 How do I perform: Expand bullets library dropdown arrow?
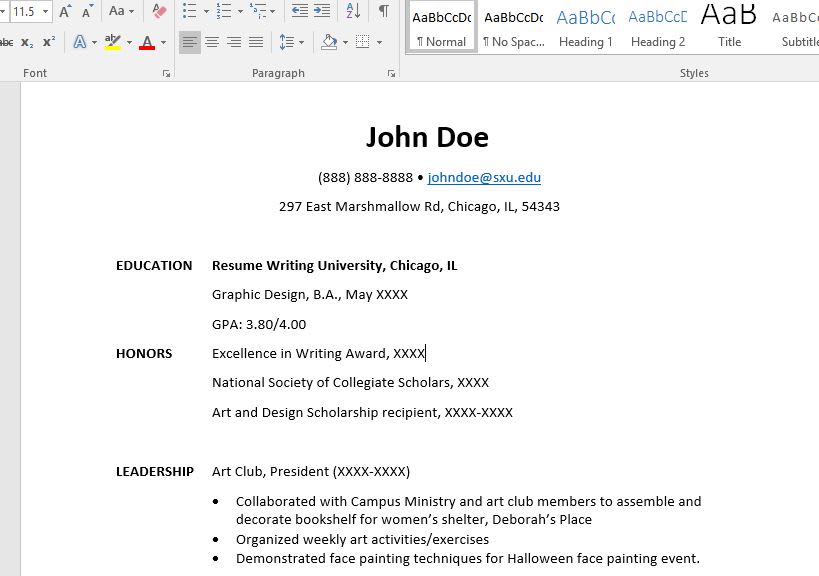click(206, 11)
